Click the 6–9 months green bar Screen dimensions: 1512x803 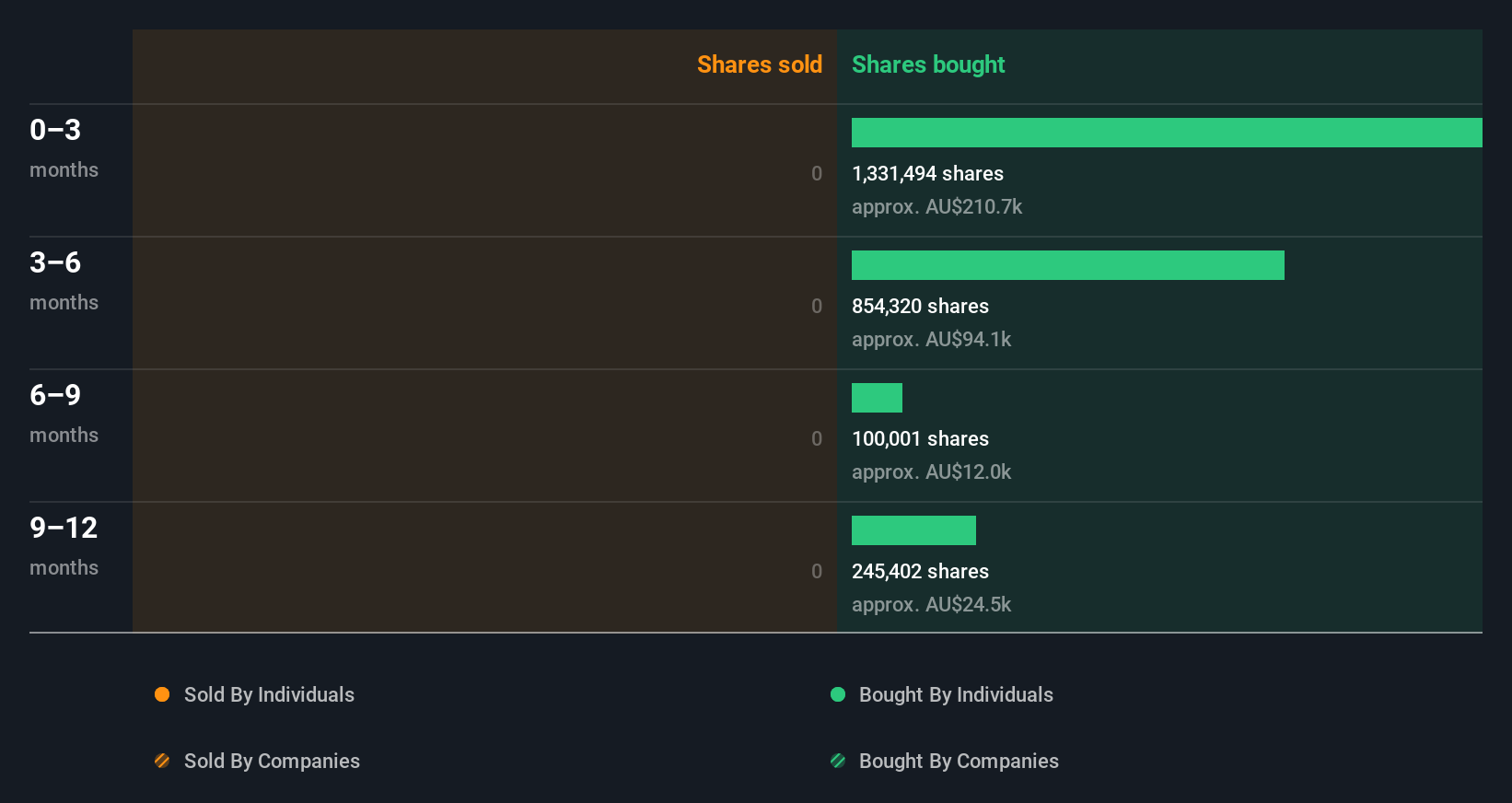tap(877, 398)
